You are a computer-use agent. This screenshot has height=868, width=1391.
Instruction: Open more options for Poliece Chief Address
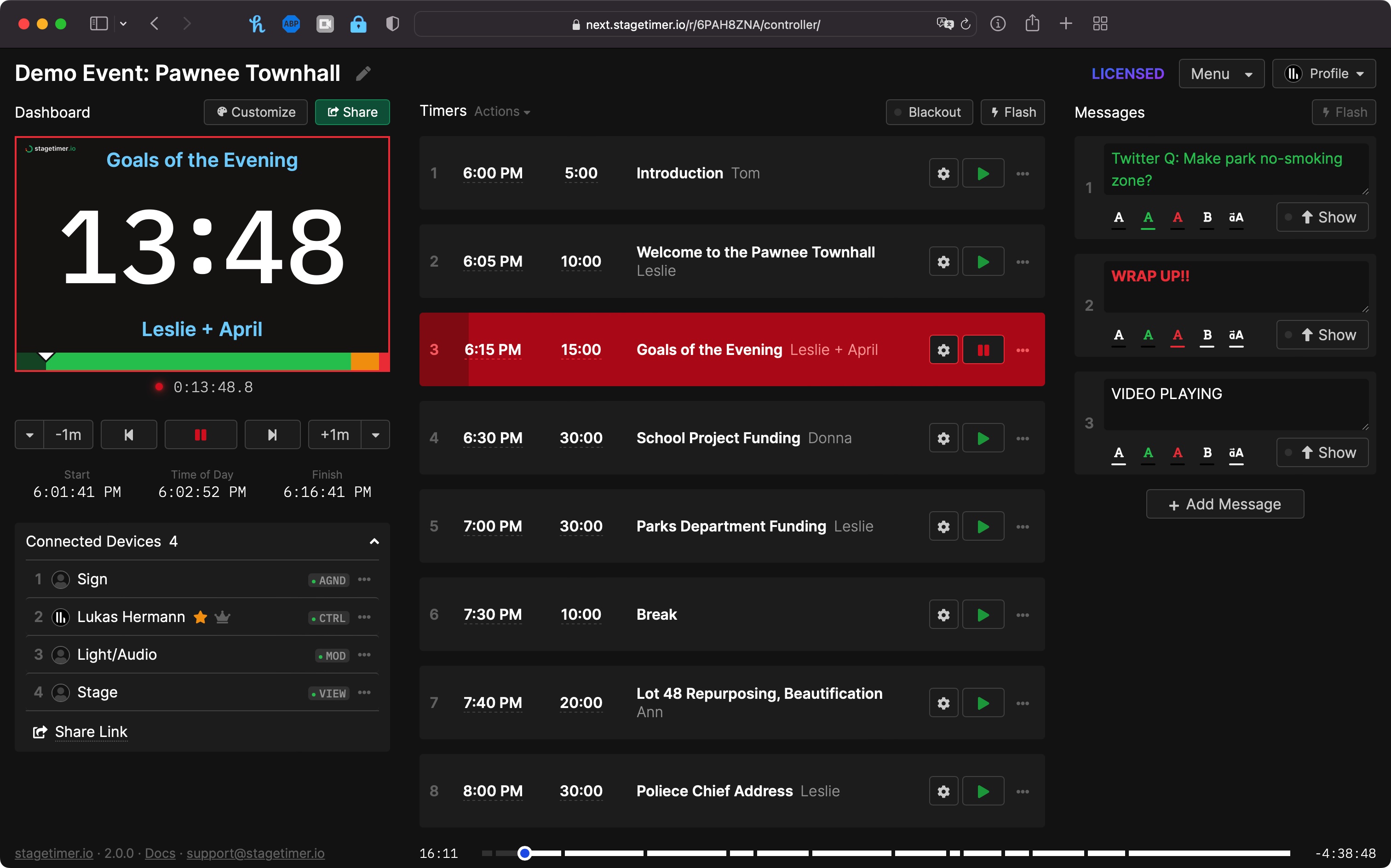click(1022, 791)
